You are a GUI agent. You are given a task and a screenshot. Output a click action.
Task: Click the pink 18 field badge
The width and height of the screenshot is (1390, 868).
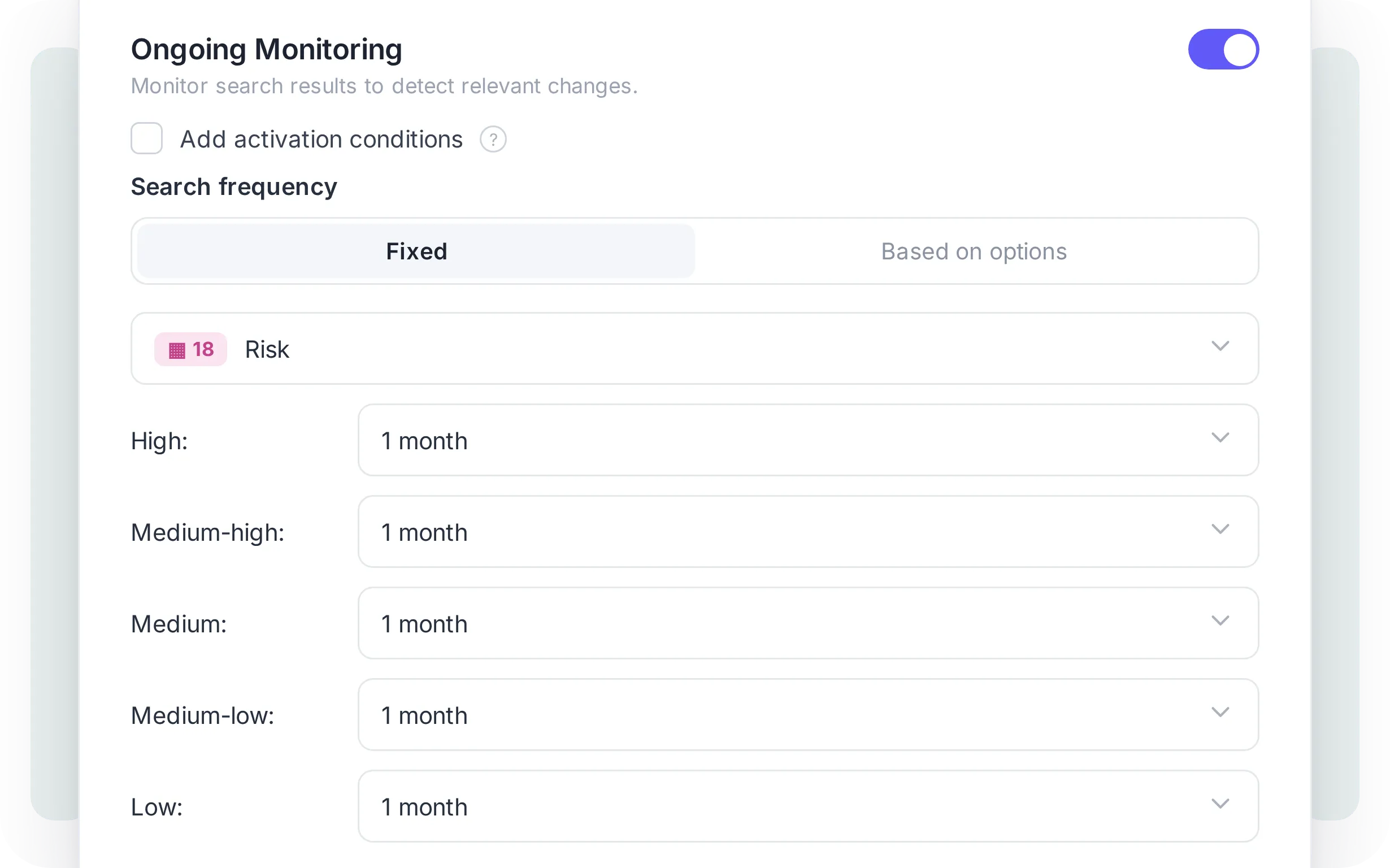190,349
